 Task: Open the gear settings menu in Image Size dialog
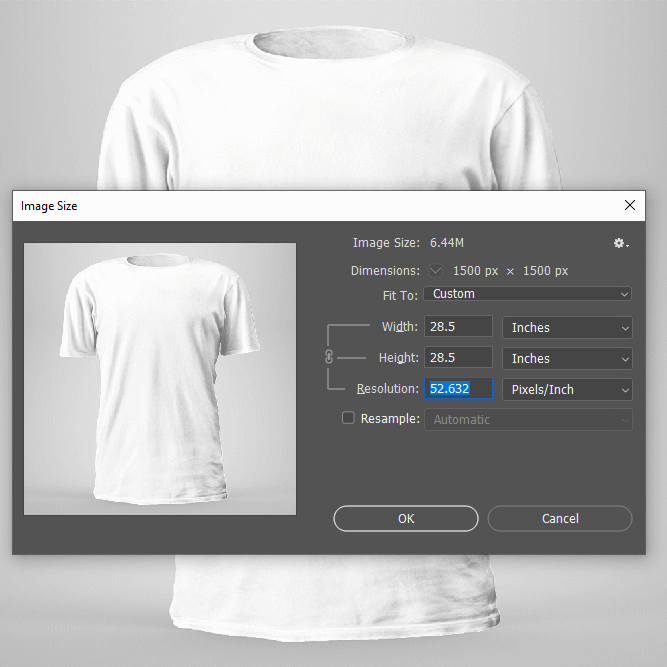(x=621, y=243)
